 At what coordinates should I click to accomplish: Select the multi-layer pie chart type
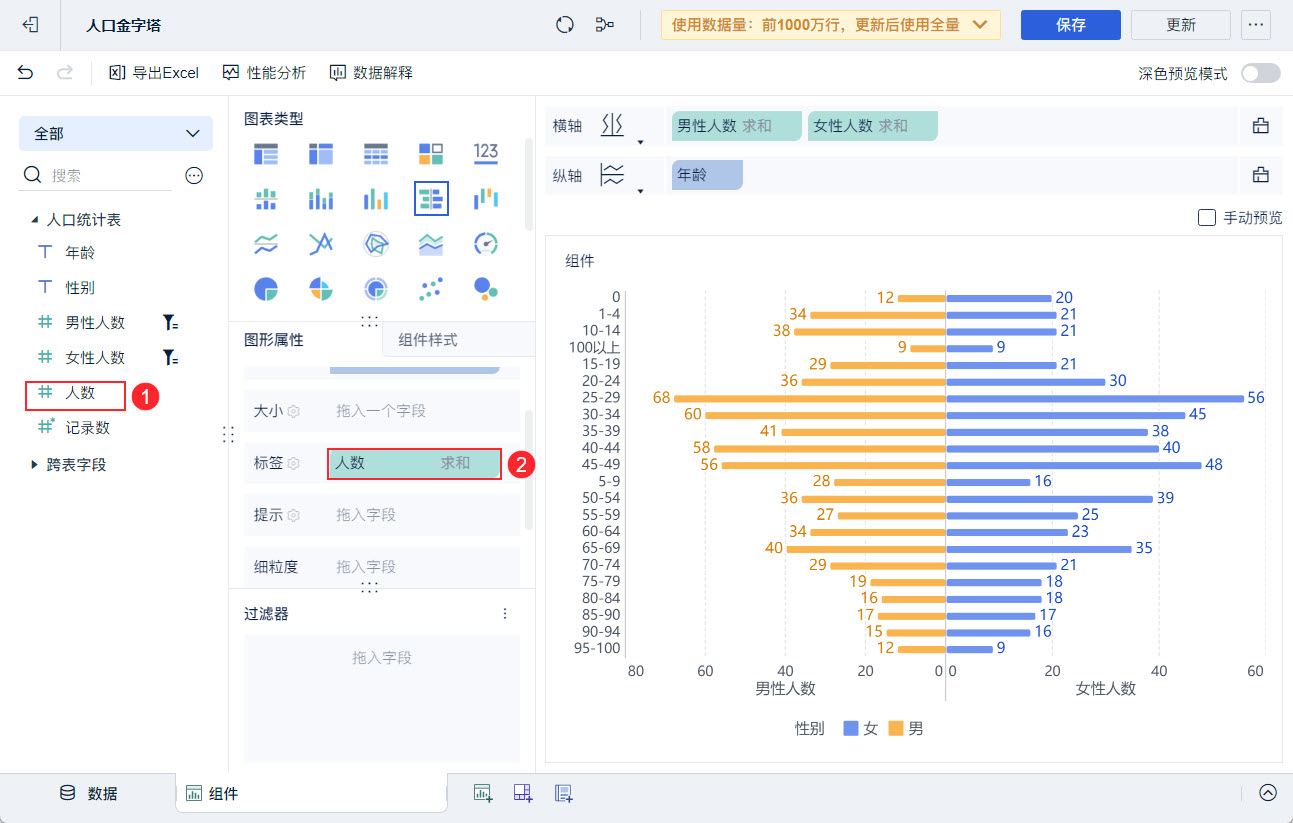click(x=376, y=289)
